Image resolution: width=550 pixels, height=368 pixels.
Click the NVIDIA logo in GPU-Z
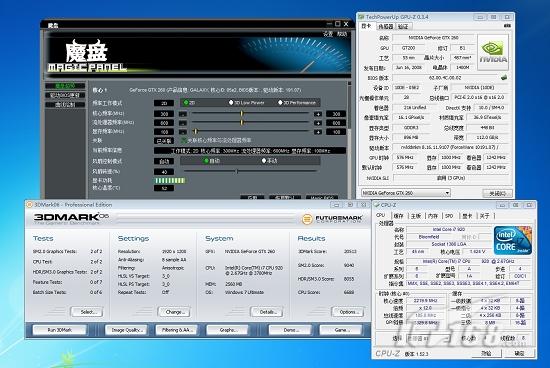[x=493, y=52]
